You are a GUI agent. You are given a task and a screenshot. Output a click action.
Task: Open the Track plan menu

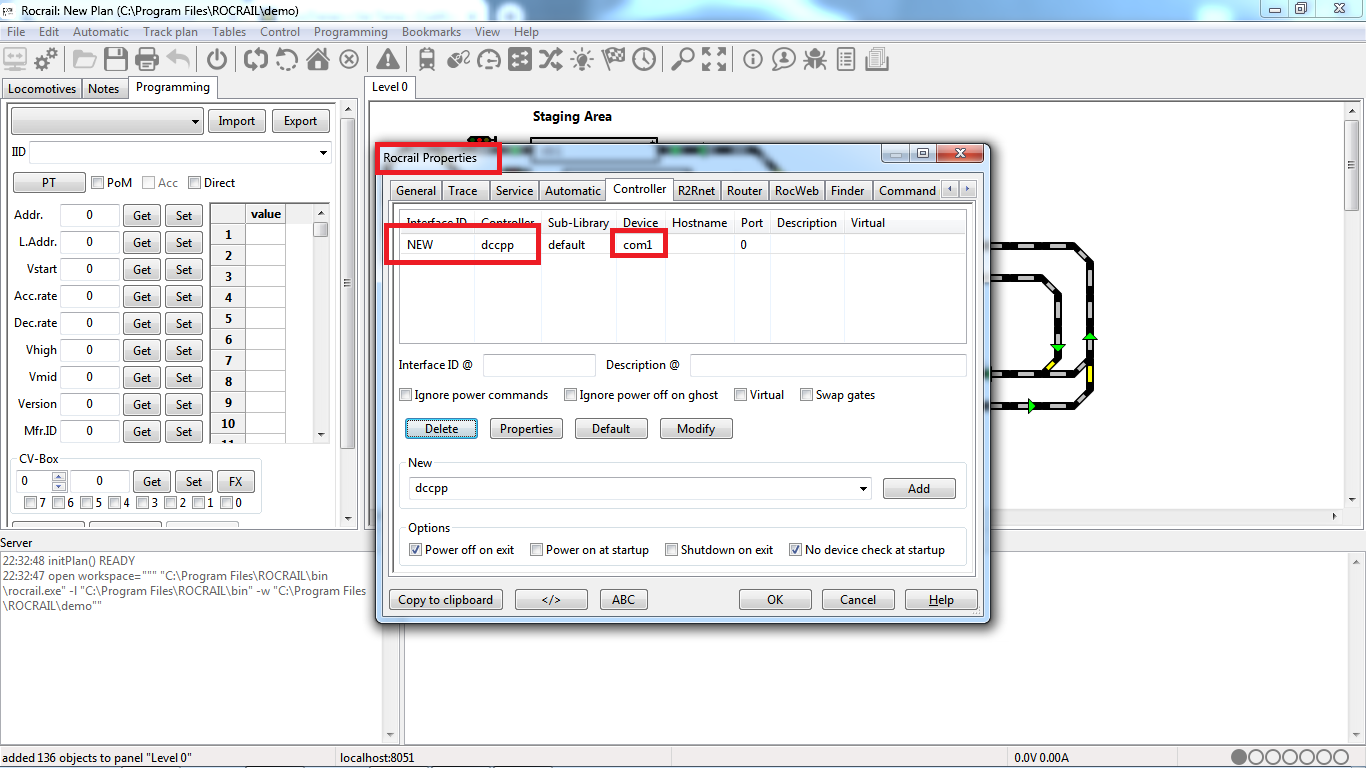point(170,32)
